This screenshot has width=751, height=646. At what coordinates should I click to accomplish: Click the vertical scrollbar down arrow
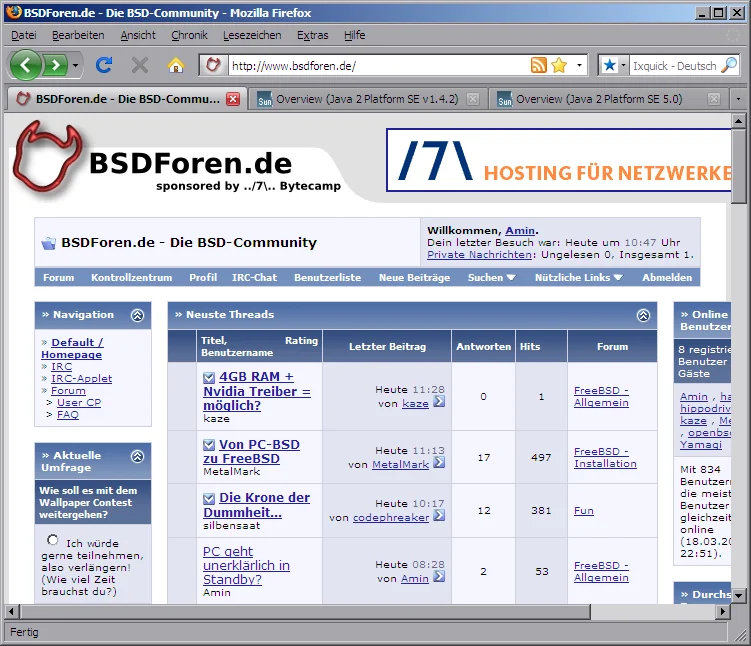pyautogui.click(x=738, y=596)
